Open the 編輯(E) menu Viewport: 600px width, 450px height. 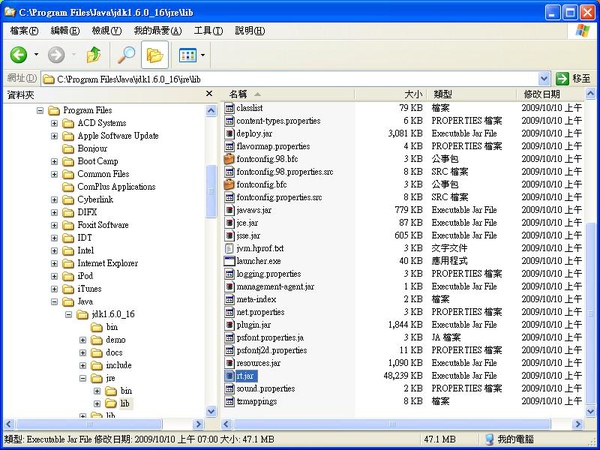(65, 31)
